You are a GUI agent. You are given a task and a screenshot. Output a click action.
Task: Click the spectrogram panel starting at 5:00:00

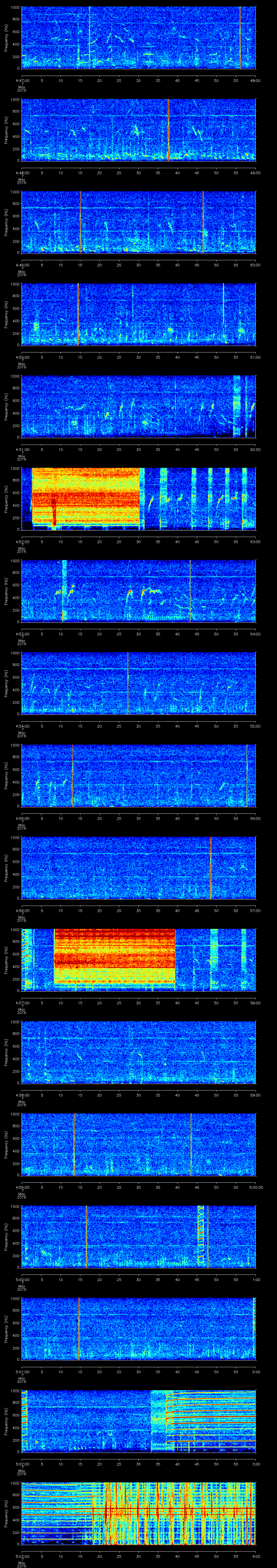tap(139, 1237)
